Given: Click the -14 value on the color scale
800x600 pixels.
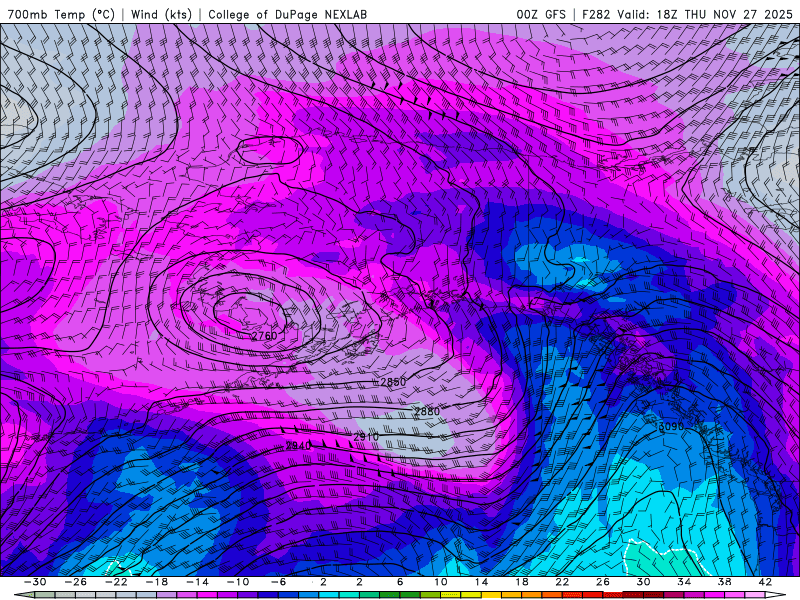Looking at the screenshot, I should point(197,582).
